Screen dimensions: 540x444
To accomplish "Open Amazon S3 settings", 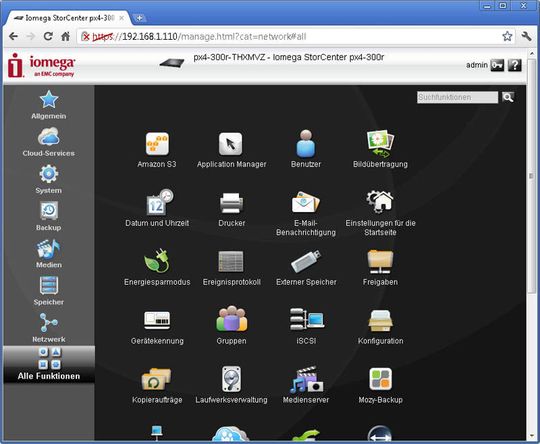I will (x=157, y=149).
